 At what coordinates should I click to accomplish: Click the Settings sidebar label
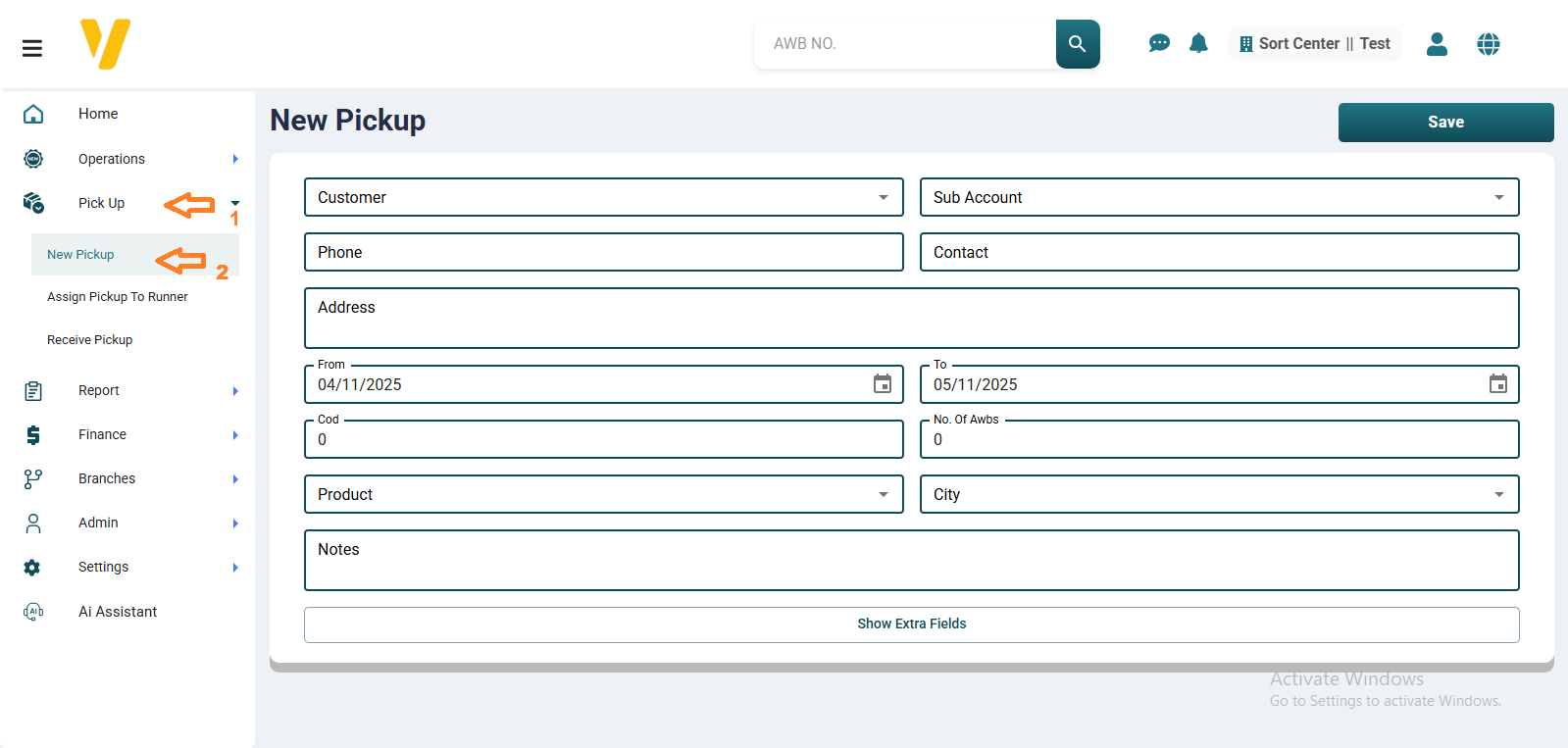pos(104,568)
